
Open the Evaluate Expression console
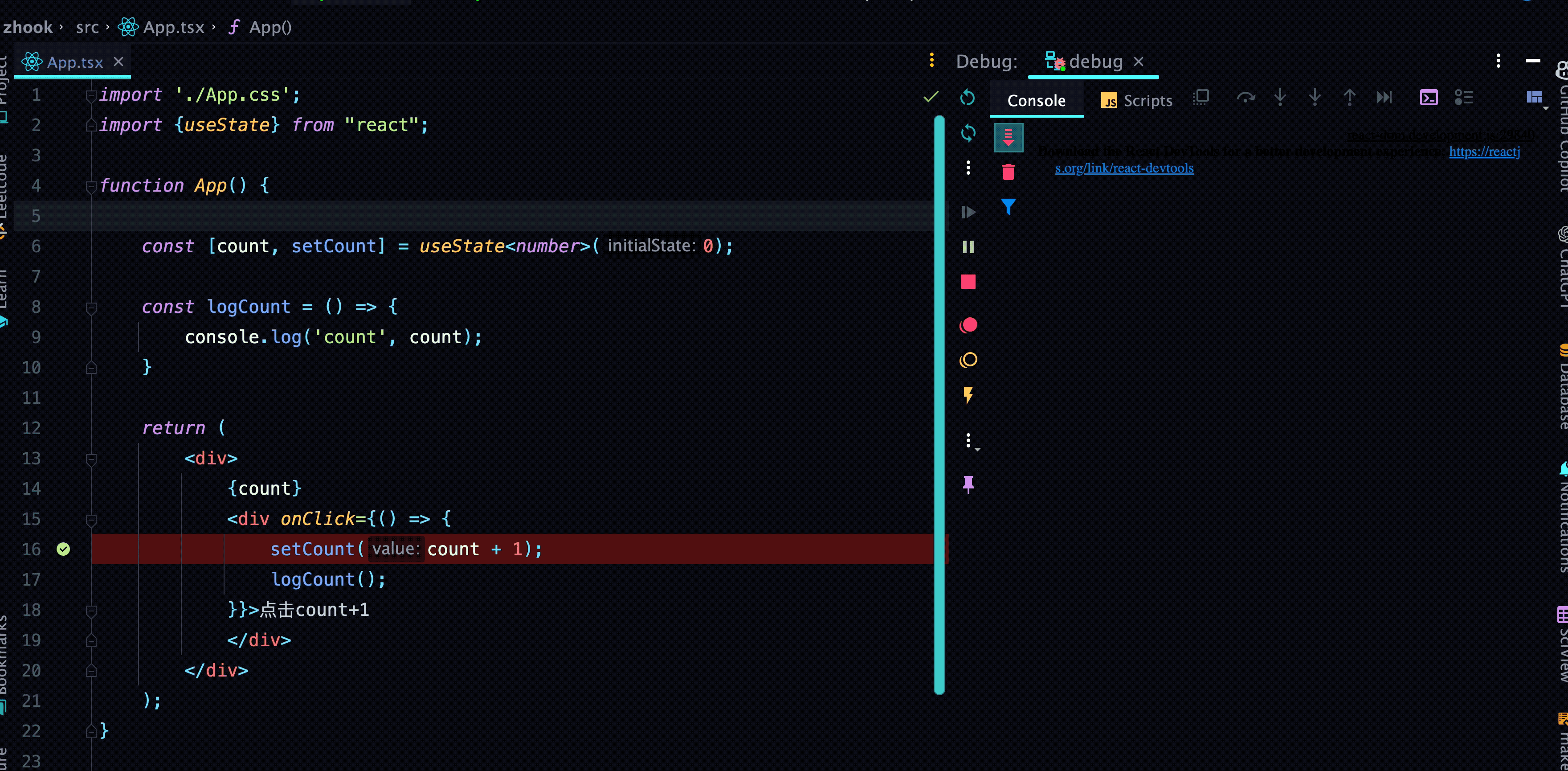point(1429,98)
